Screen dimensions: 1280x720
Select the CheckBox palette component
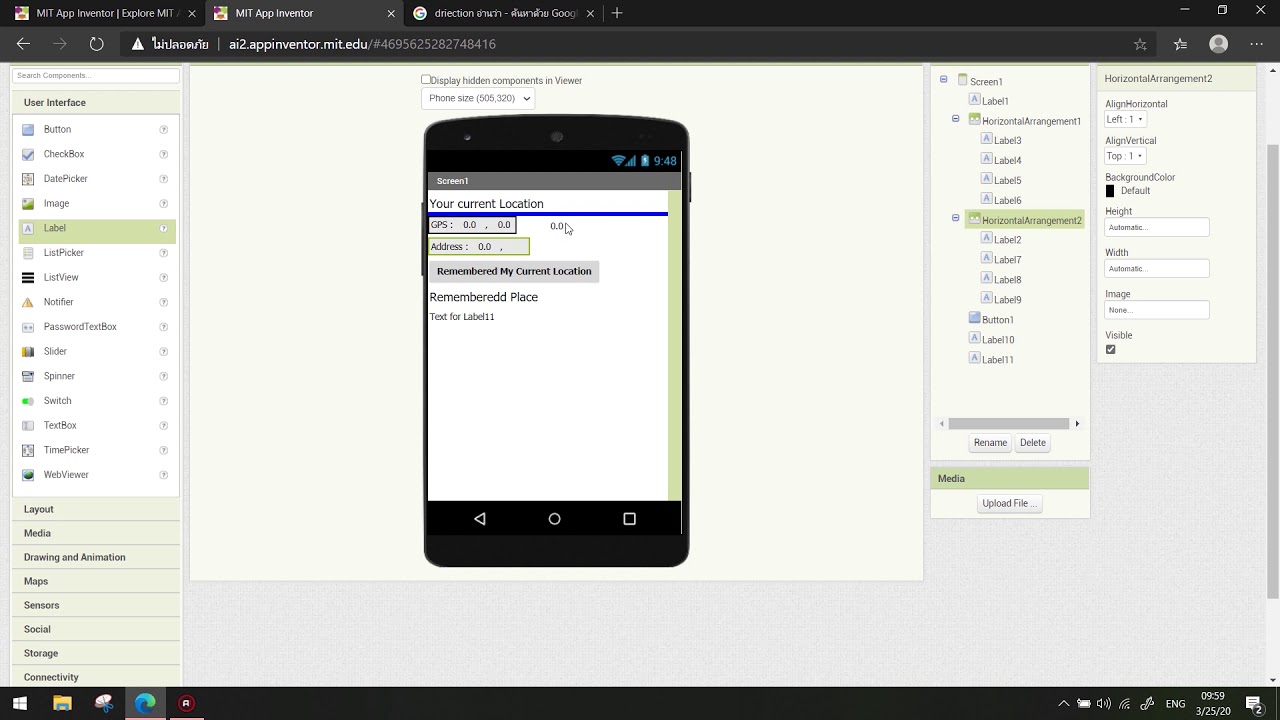63,154
